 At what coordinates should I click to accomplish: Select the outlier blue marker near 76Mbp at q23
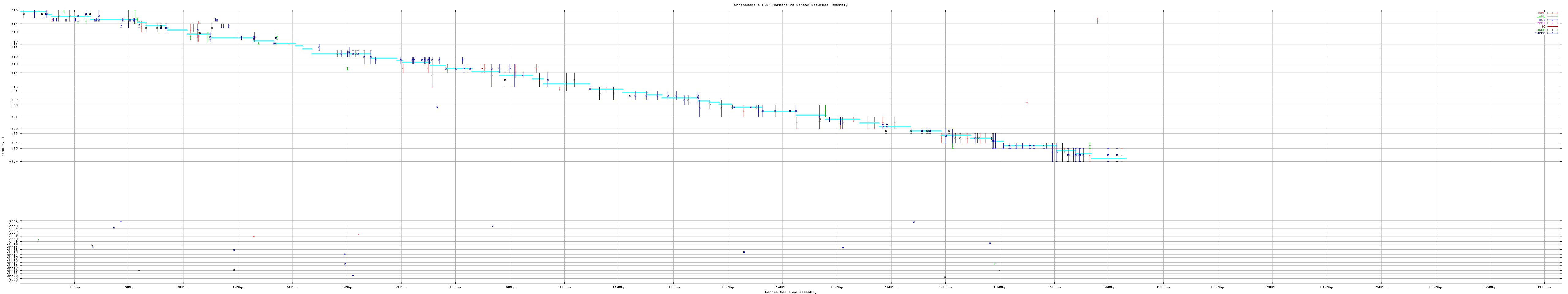pos(436,108)
